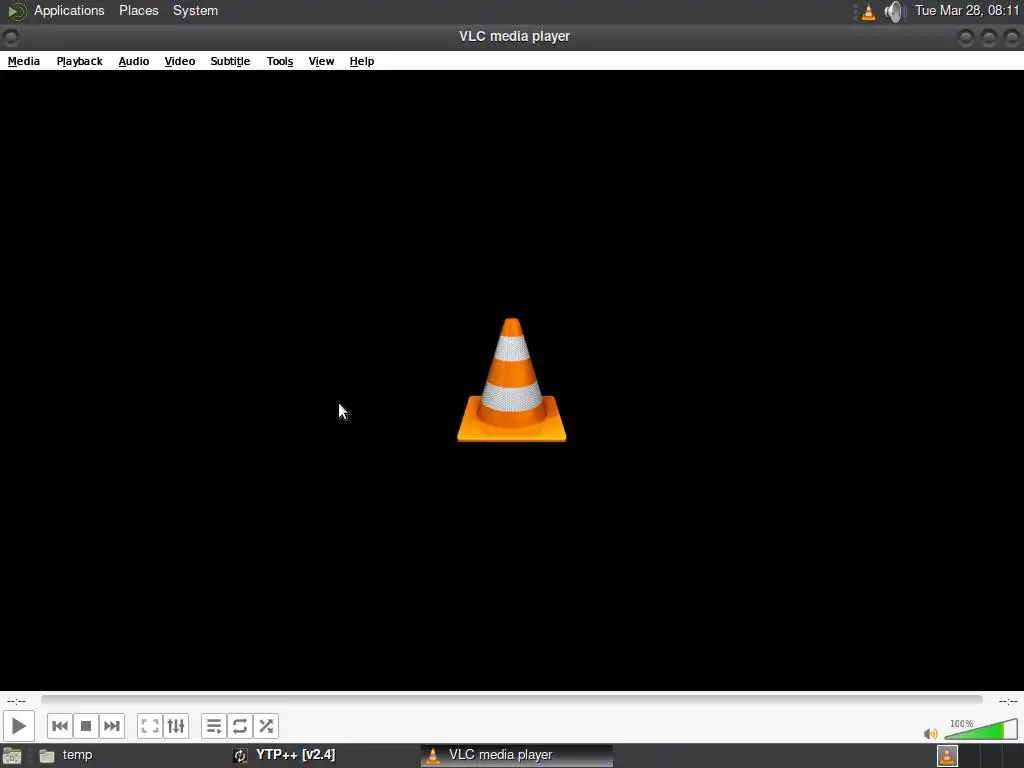
Task: Open the Playback menu
Action: pyautogui.click(x=79, y=61)
